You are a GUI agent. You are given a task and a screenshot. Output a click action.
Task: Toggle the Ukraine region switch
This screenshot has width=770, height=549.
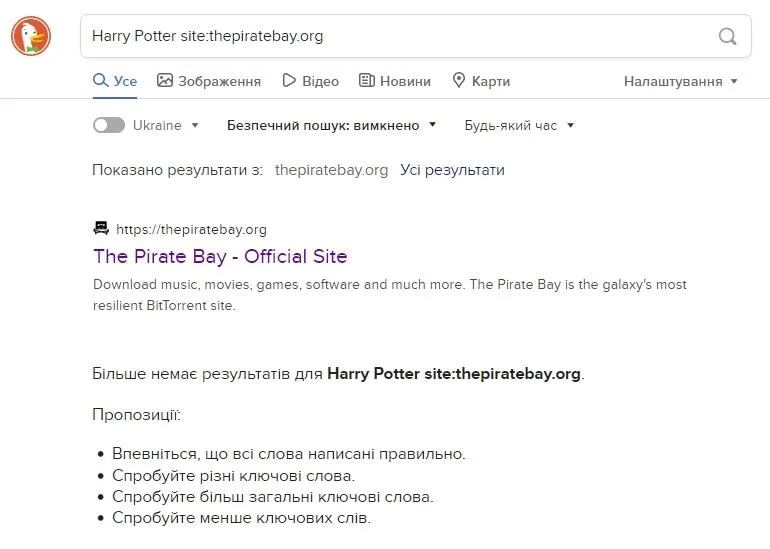click(108, 125)
